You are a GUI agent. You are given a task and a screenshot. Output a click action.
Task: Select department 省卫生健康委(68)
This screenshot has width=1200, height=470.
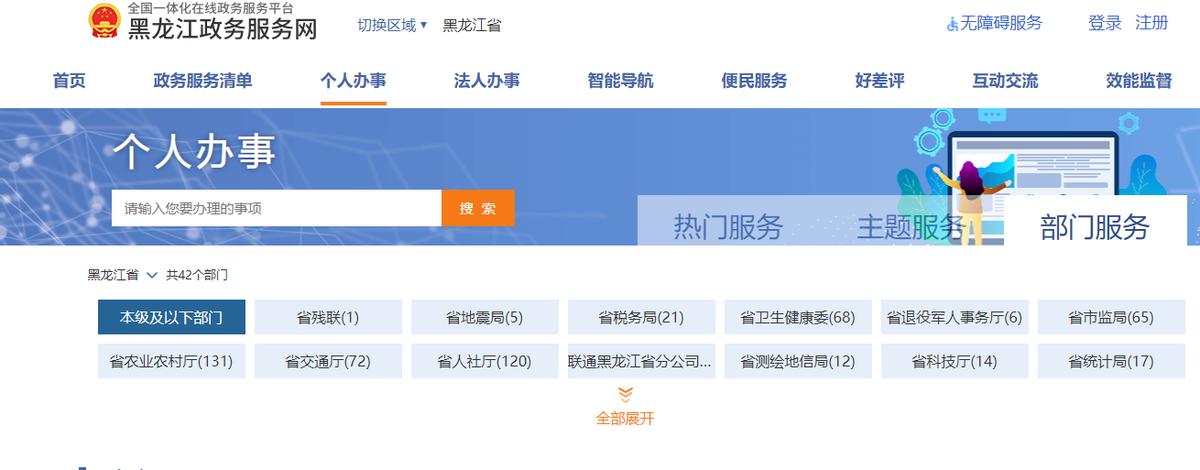pyautogui.click(x=798, y=317)
